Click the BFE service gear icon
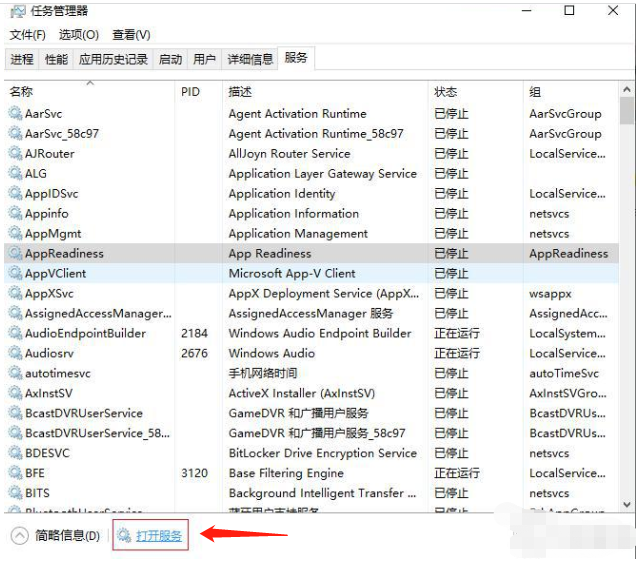This screenshot has width=636, height=562. (x=15, y=473)
